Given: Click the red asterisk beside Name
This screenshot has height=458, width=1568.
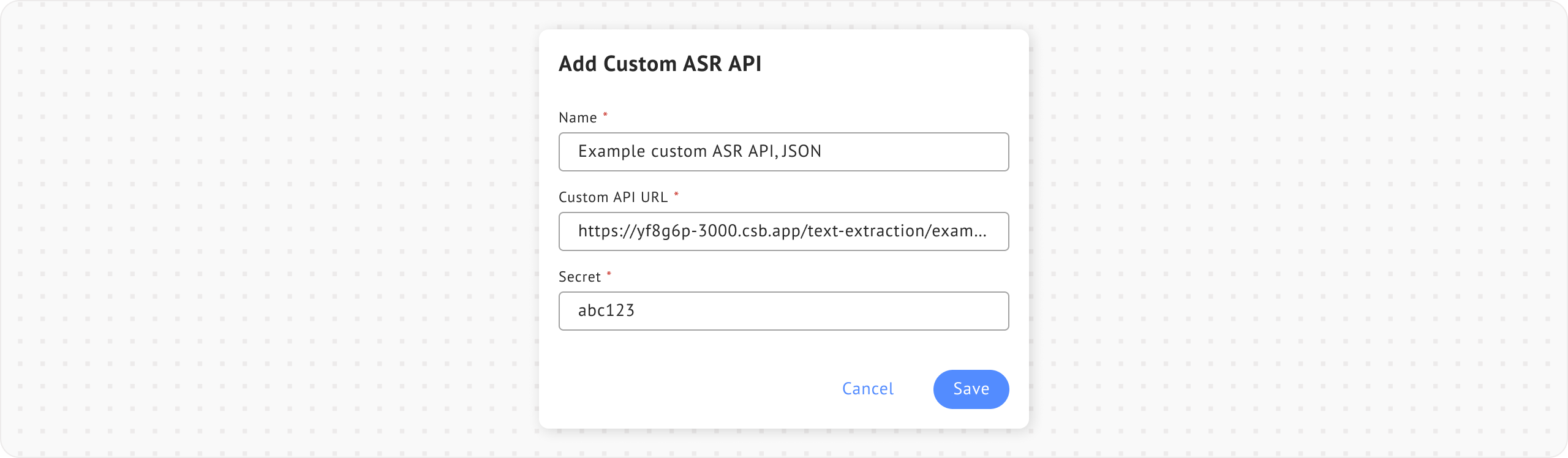Looking at the screenshot, I should 605,114.
